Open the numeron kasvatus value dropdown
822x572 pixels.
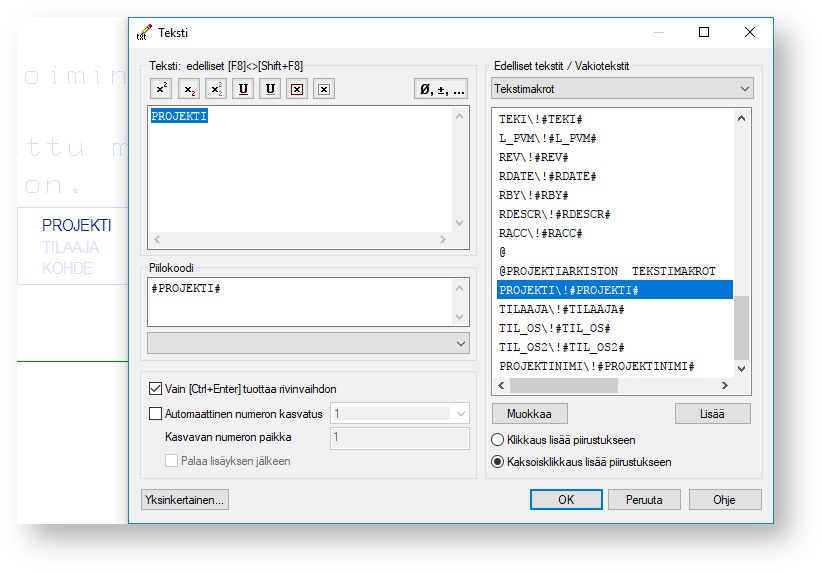pos(460,413)
